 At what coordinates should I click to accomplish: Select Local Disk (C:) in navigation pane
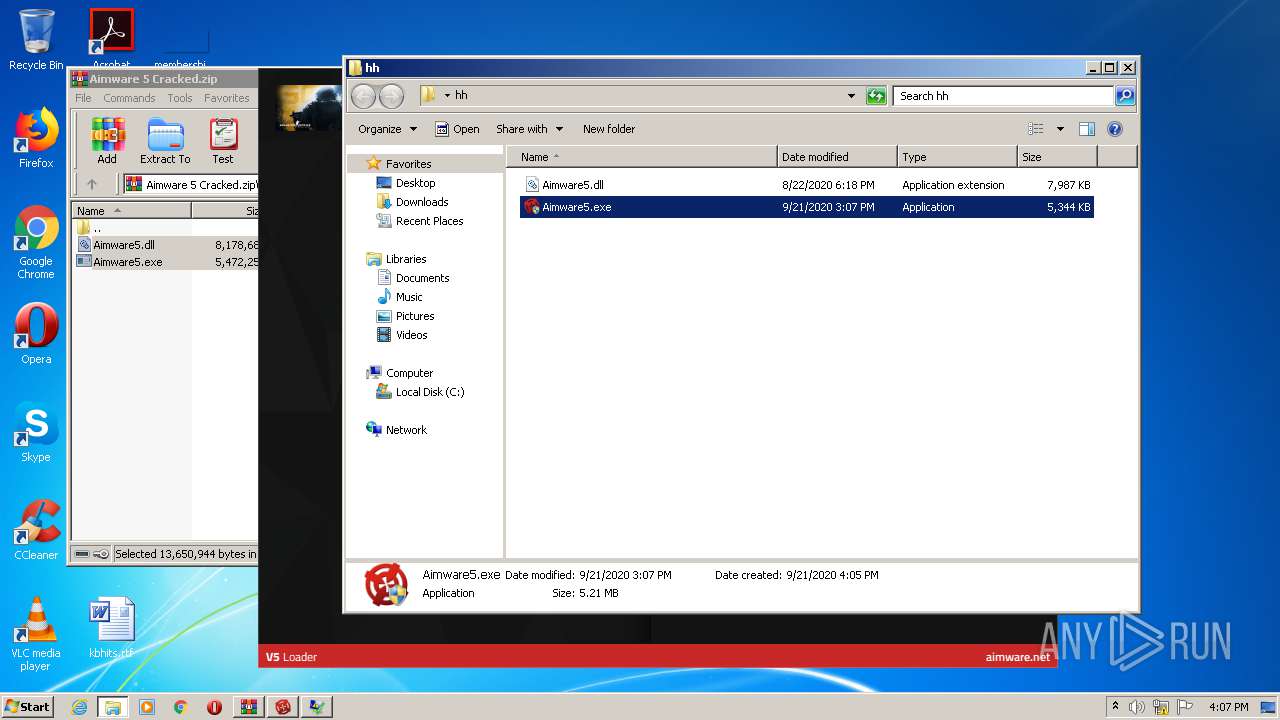click(430, 392)
